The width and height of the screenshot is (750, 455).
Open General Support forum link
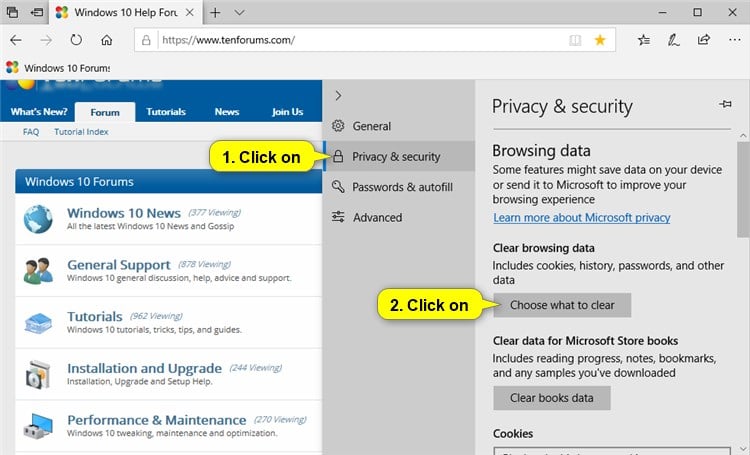pyautogui.click(x=119, y=265)
